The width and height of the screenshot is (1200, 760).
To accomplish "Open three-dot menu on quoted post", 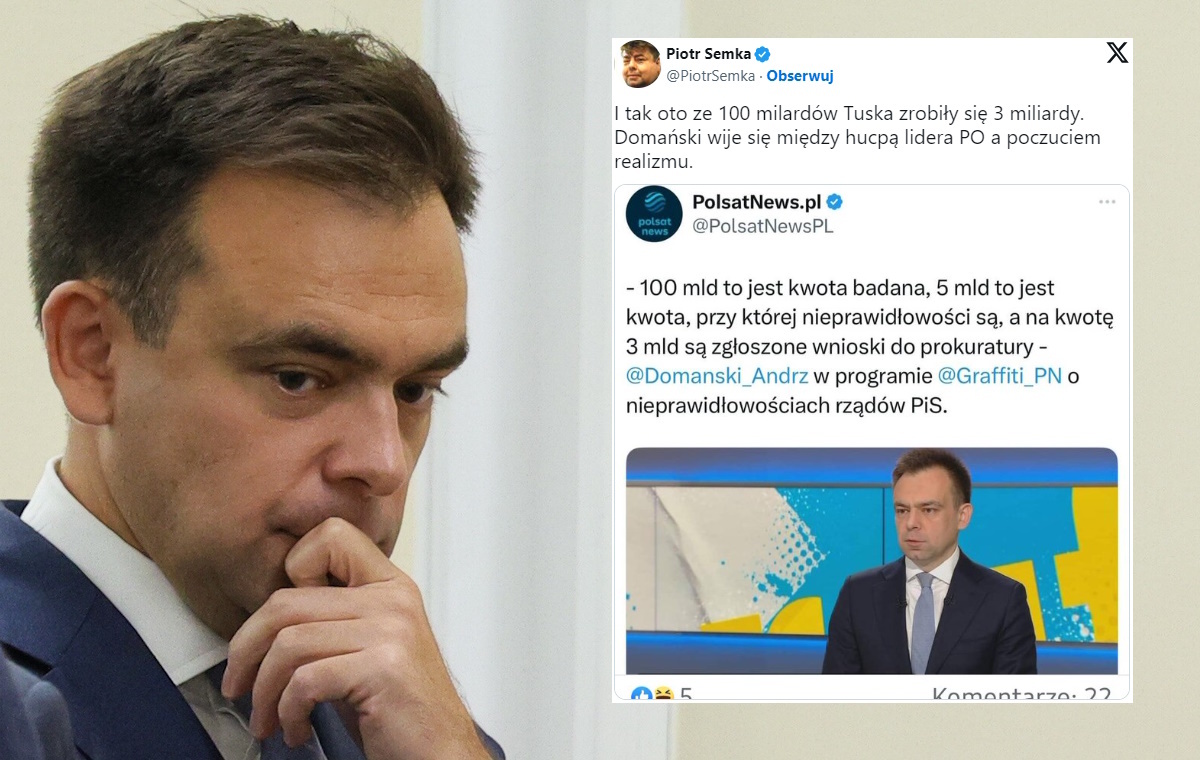I will pyautogui.click(x=1107, y=202).
